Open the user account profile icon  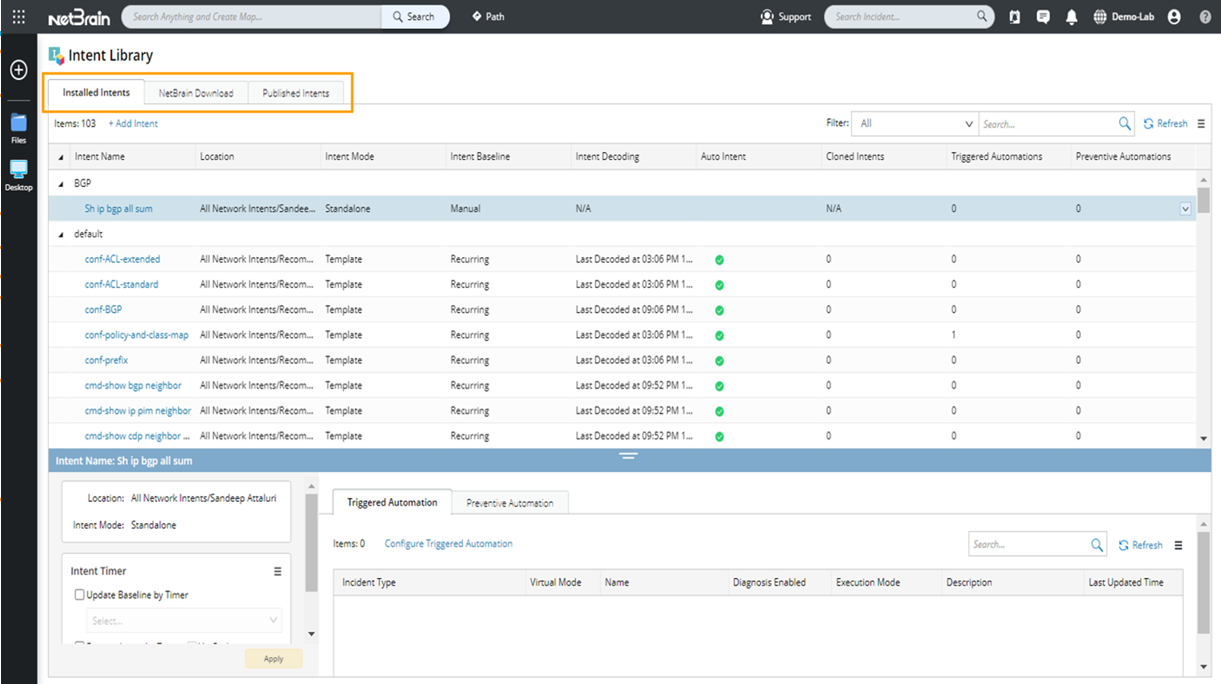(x=1174, y=17)
